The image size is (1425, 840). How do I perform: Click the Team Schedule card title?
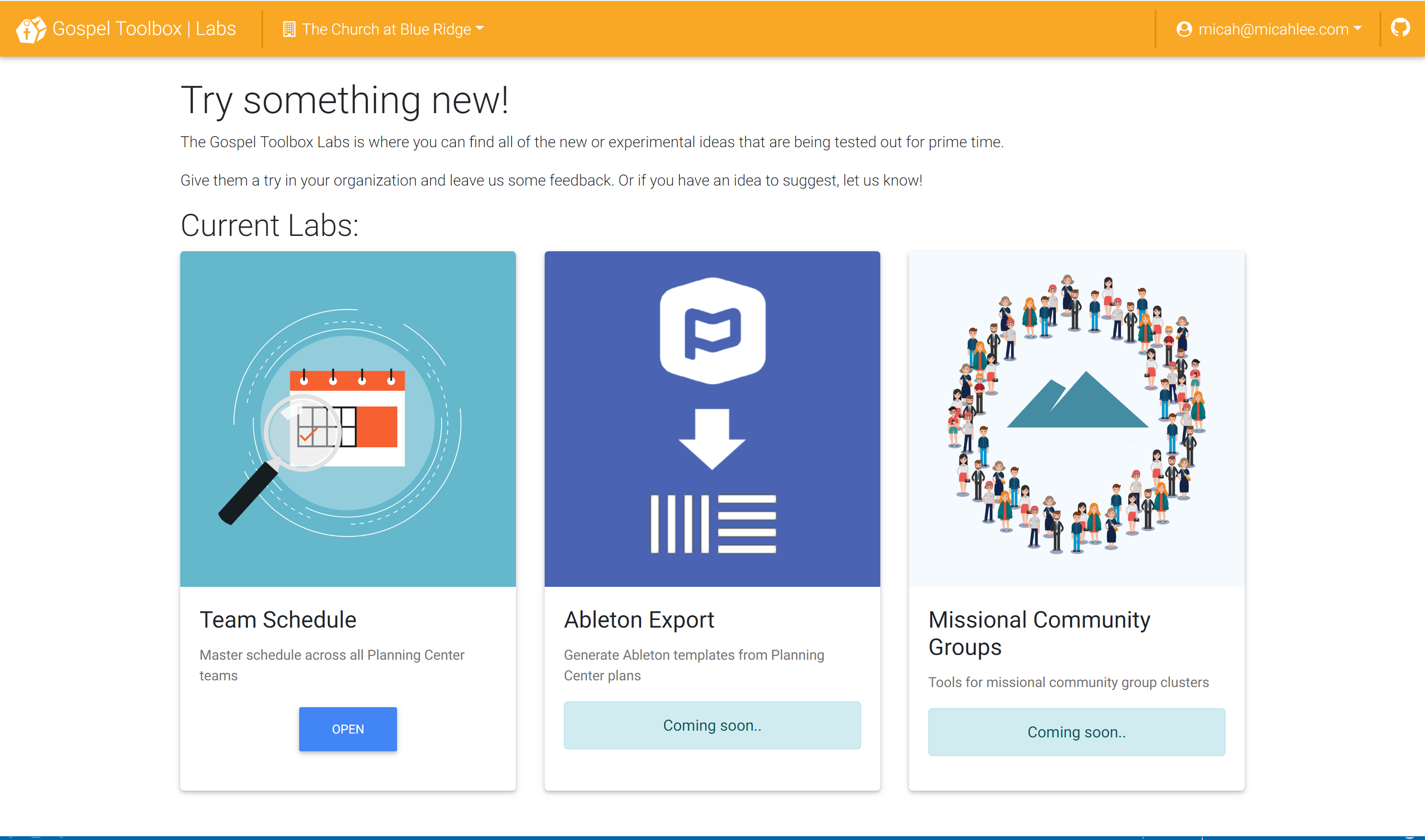[278, 620]
